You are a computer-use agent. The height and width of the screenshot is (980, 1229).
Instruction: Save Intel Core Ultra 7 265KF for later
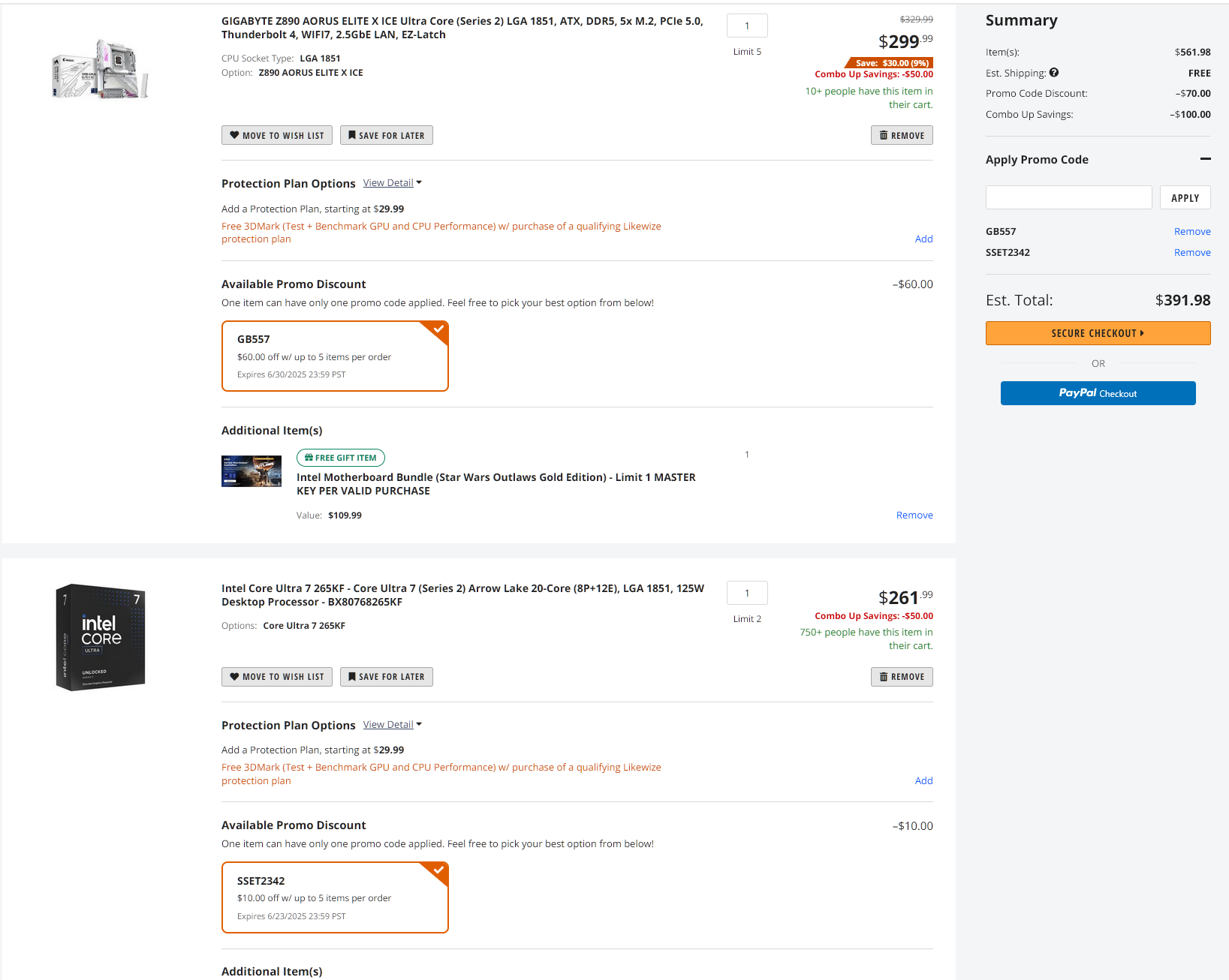(x=387, y=677)
